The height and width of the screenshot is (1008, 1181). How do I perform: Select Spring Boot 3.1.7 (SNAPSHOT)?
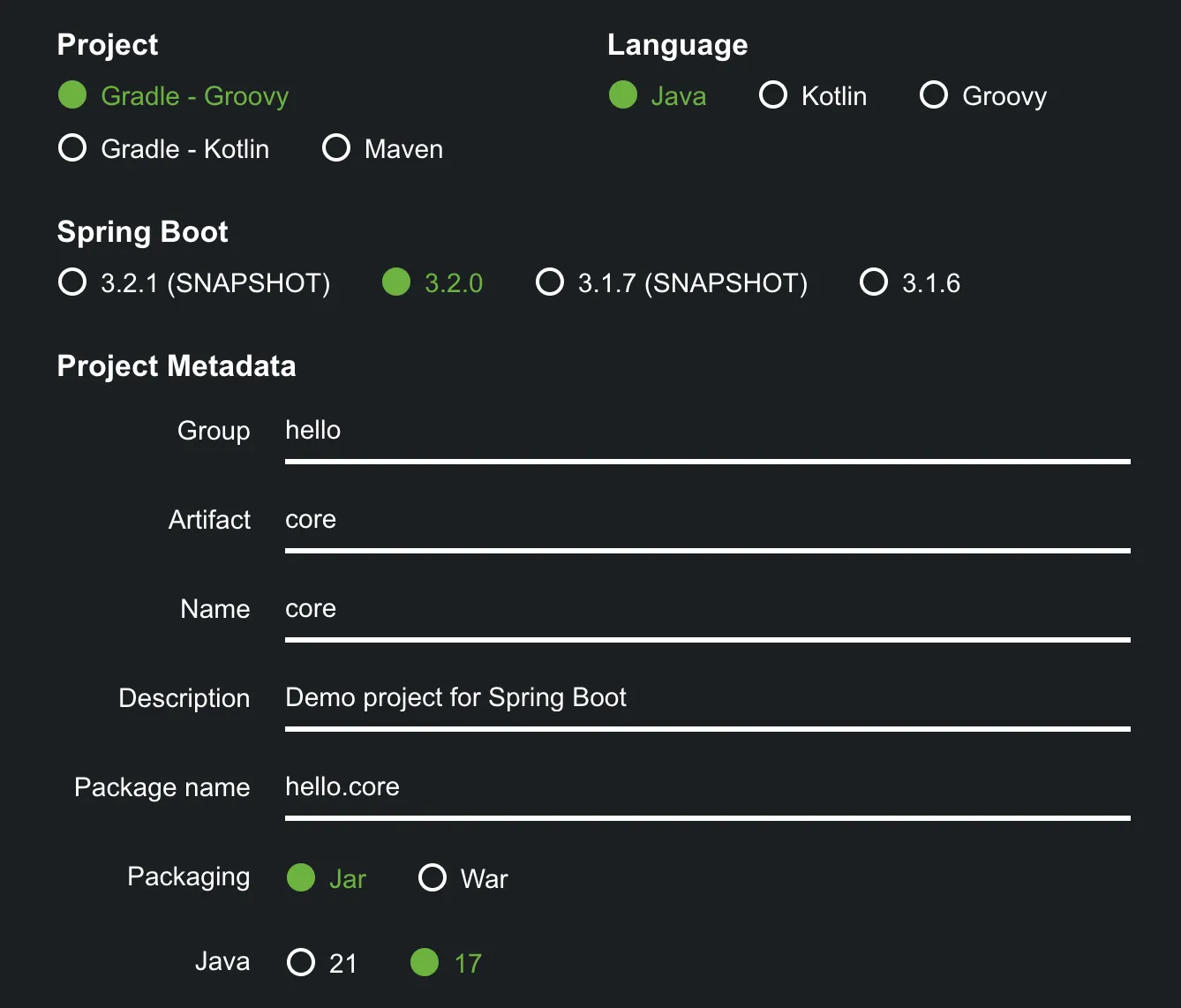tap(550, 282)
